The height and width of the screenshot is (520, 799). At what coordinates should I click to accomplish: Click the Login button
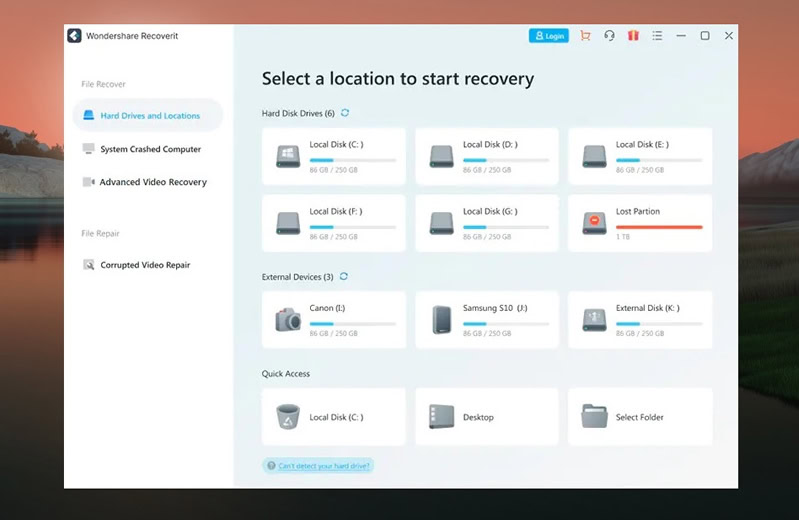(x=549, y=36)
